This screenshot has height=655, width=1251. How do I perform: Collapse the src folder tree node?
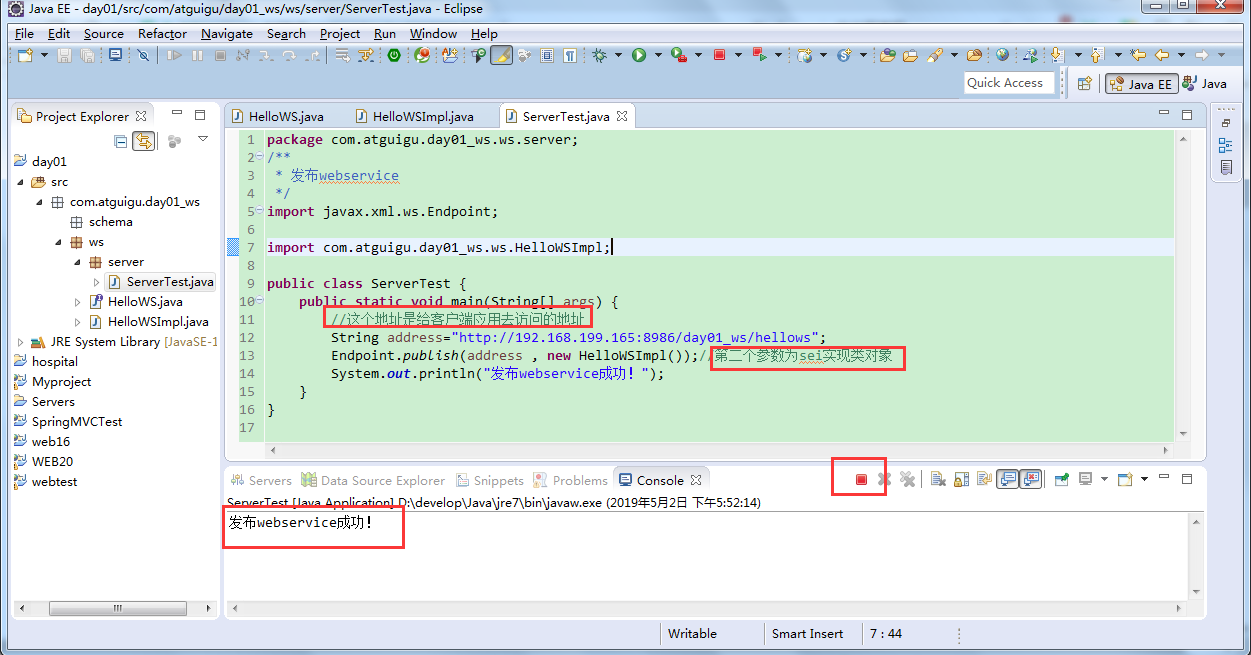pos(21,182)
